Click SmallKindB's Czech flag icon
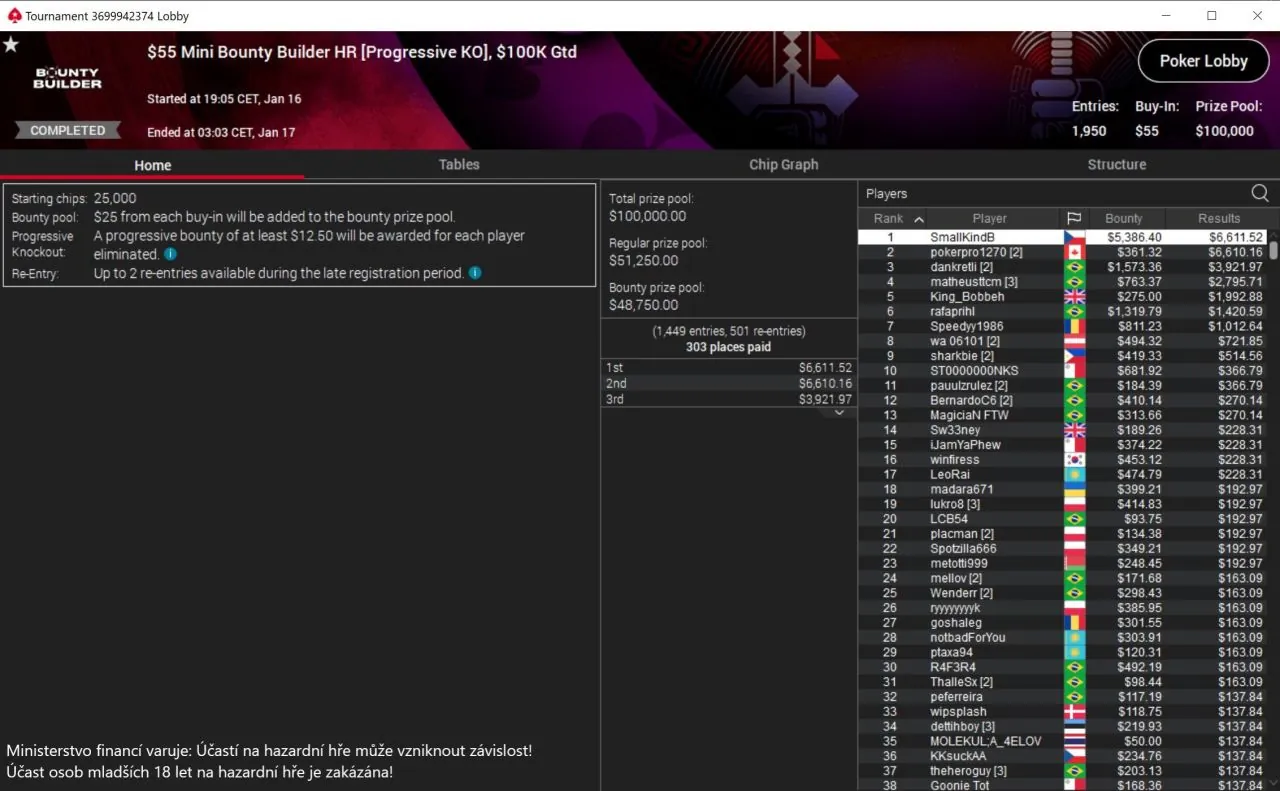The height and width of the screenshot is (791, 1280). [x=1074, y=237]
